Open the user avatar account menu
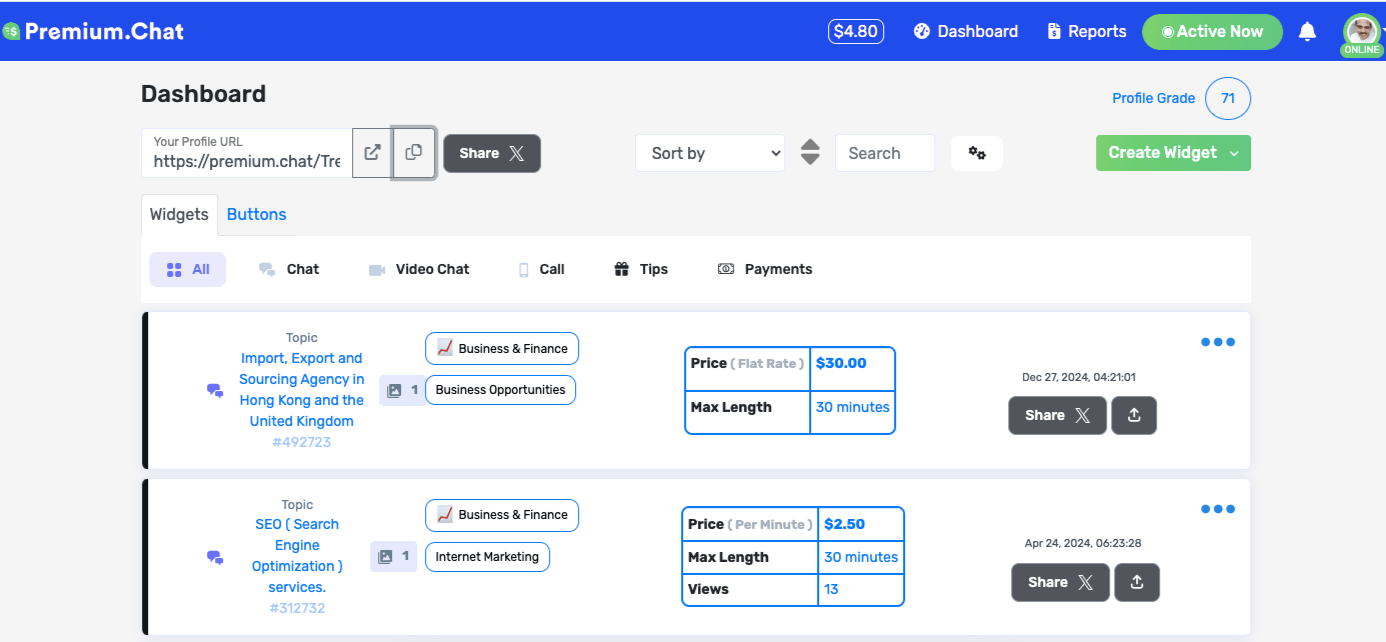The image size is (1386, 642). [x=1361, y=32]
